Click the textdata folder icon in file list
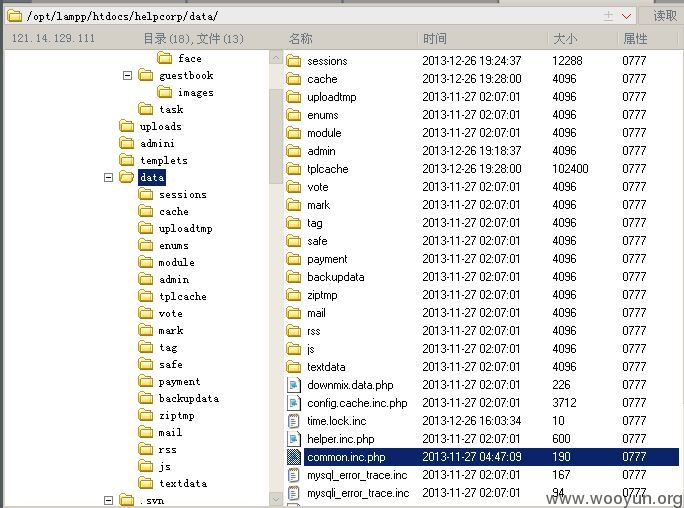Viewport: 684px width, 508px height. (x=294, y=367)
